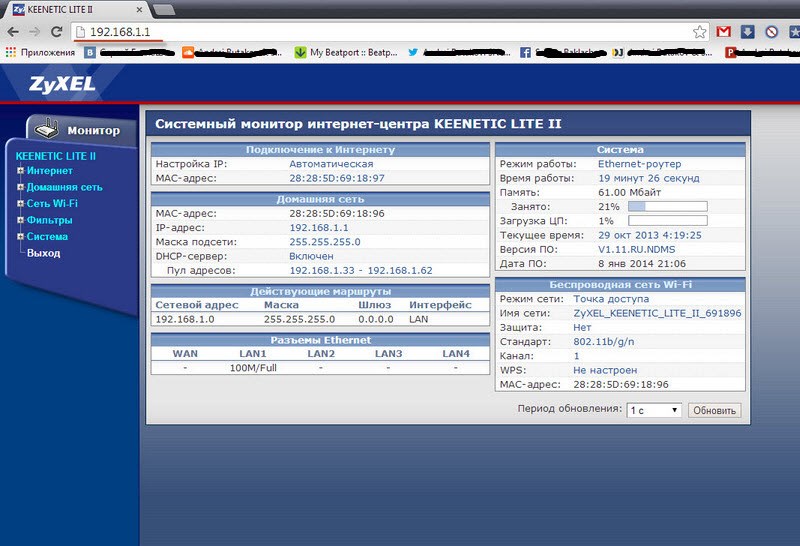
Task: Click the DHCP Включен link
Action: [x=311, y=256]
